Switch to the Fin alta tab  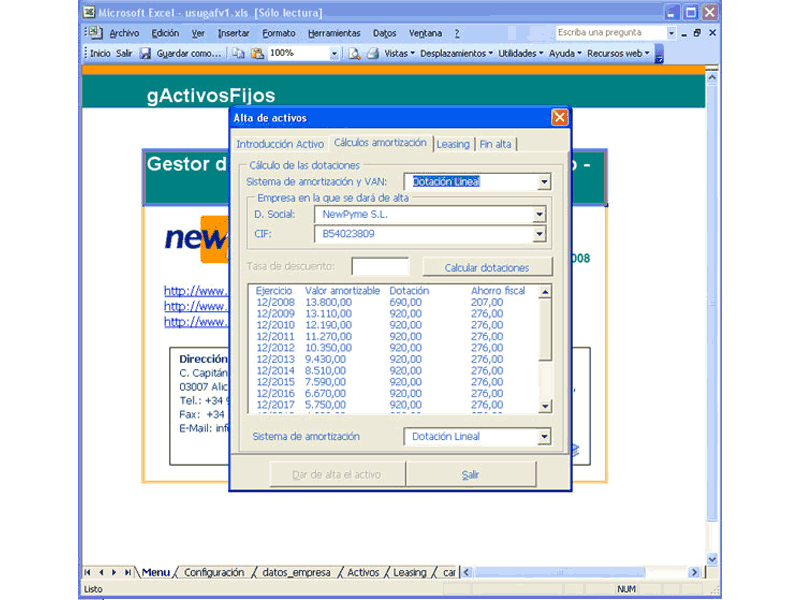click(495, 144)
